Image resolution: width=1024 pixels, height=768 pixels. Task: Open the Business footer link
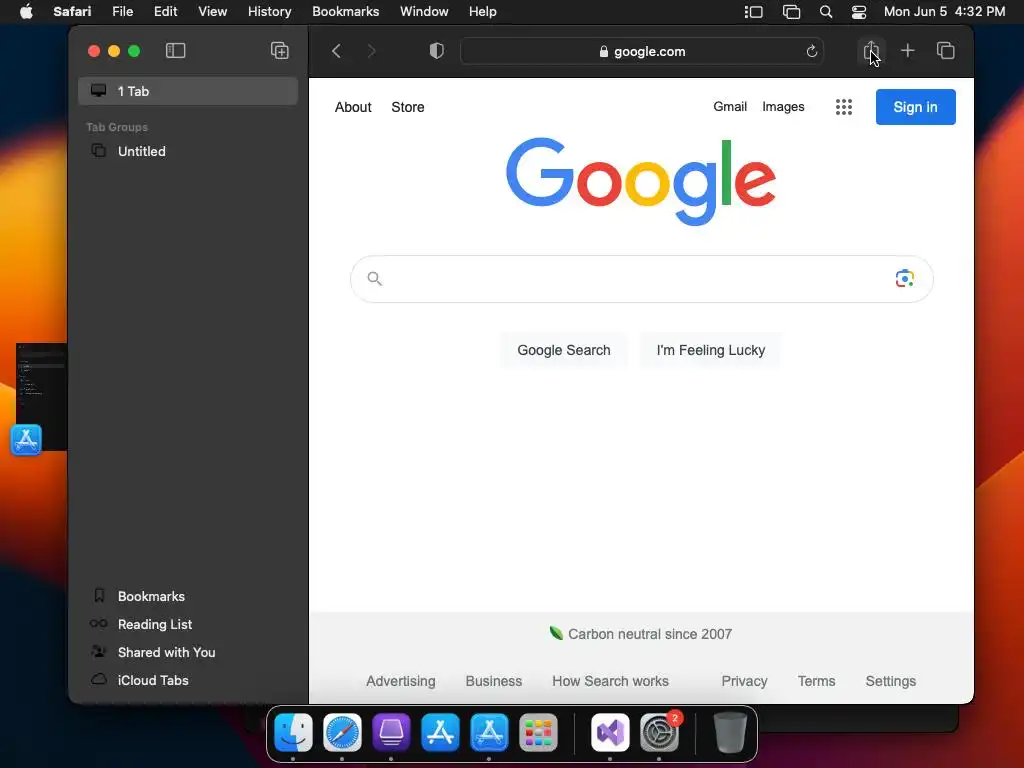[x=494, y=681]
